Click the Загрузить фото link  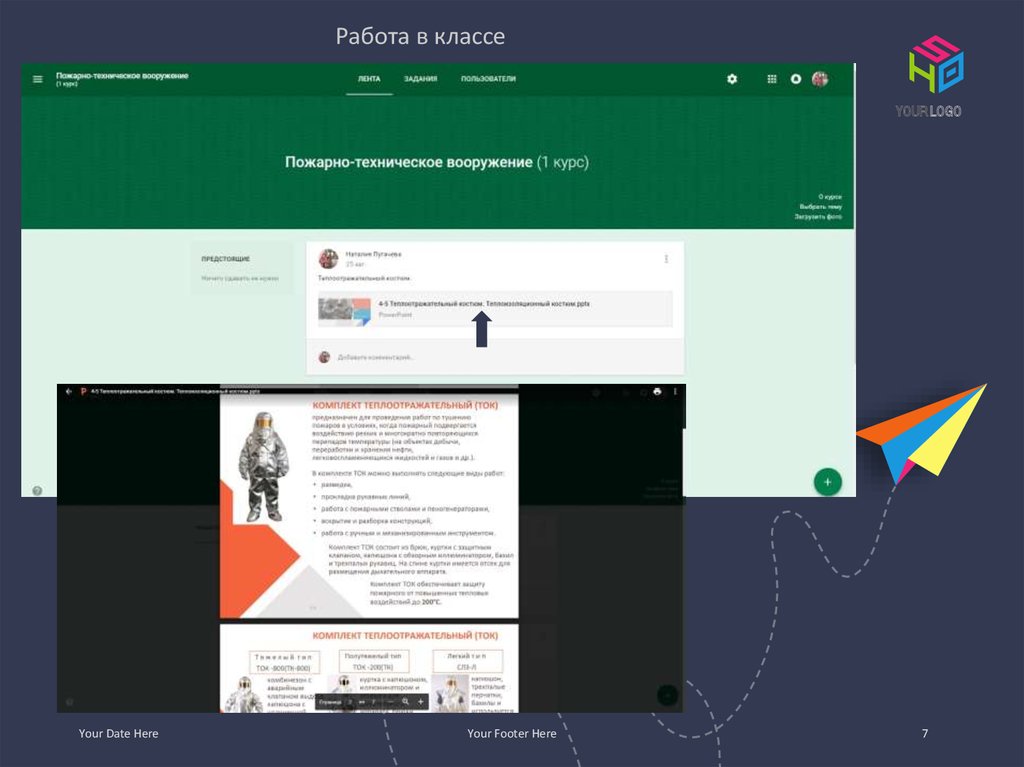(818, 217)
